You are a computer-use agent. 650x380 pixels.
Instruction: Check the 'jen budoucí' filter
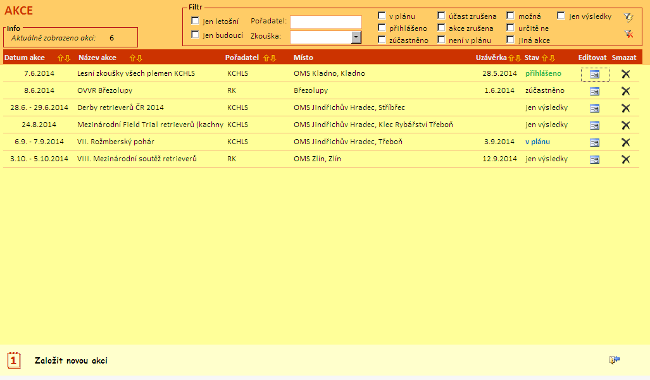[x=195, y=34]
